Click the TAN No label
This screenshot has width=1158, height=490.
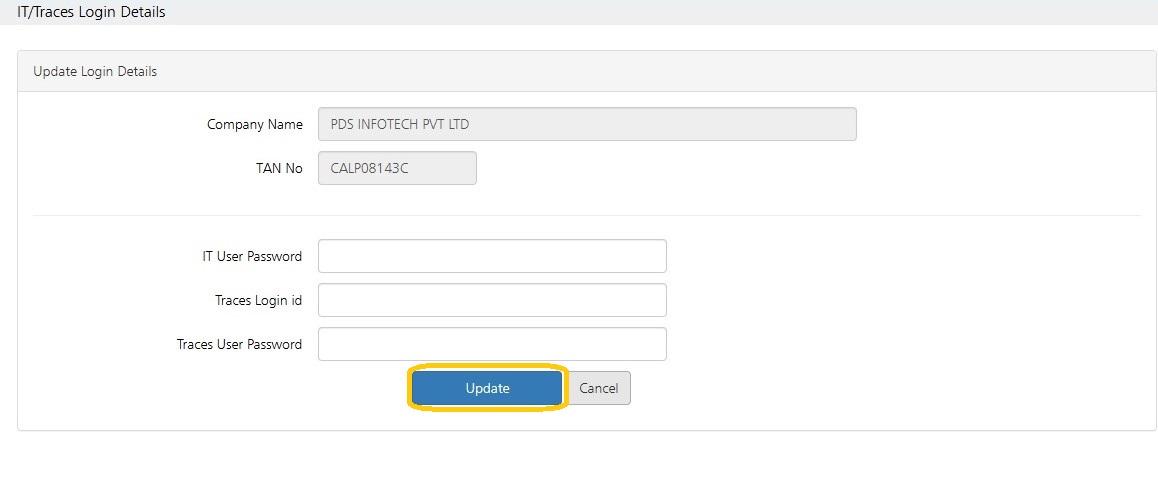(279, 169)
